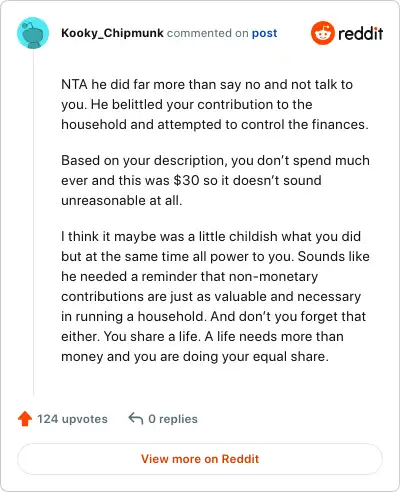400x492 pixels.
Task: Click paragraph beginning "I think it maybe"
Action: (215, 296)
